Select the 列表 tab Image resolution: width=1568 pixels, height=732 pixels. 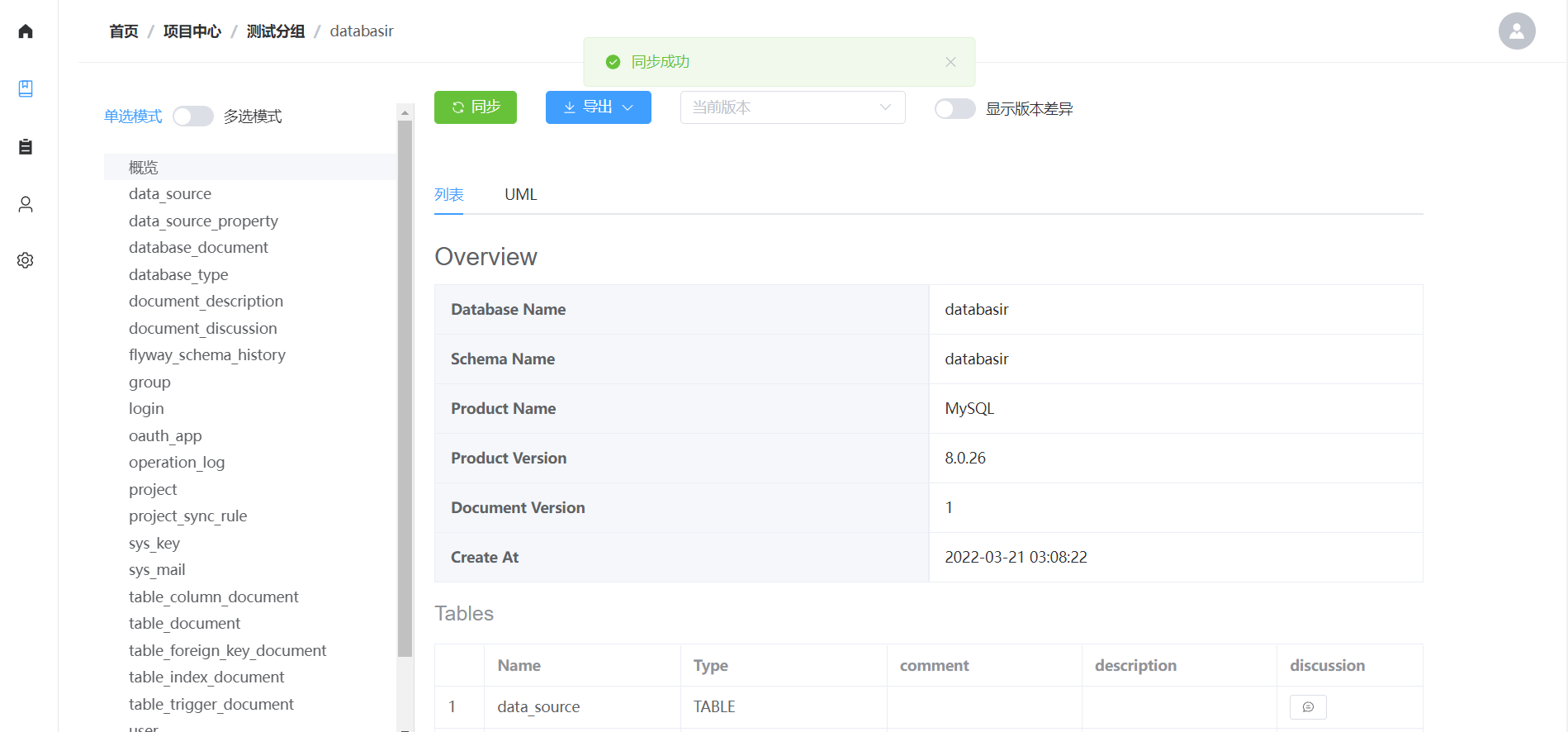point(448,195)
